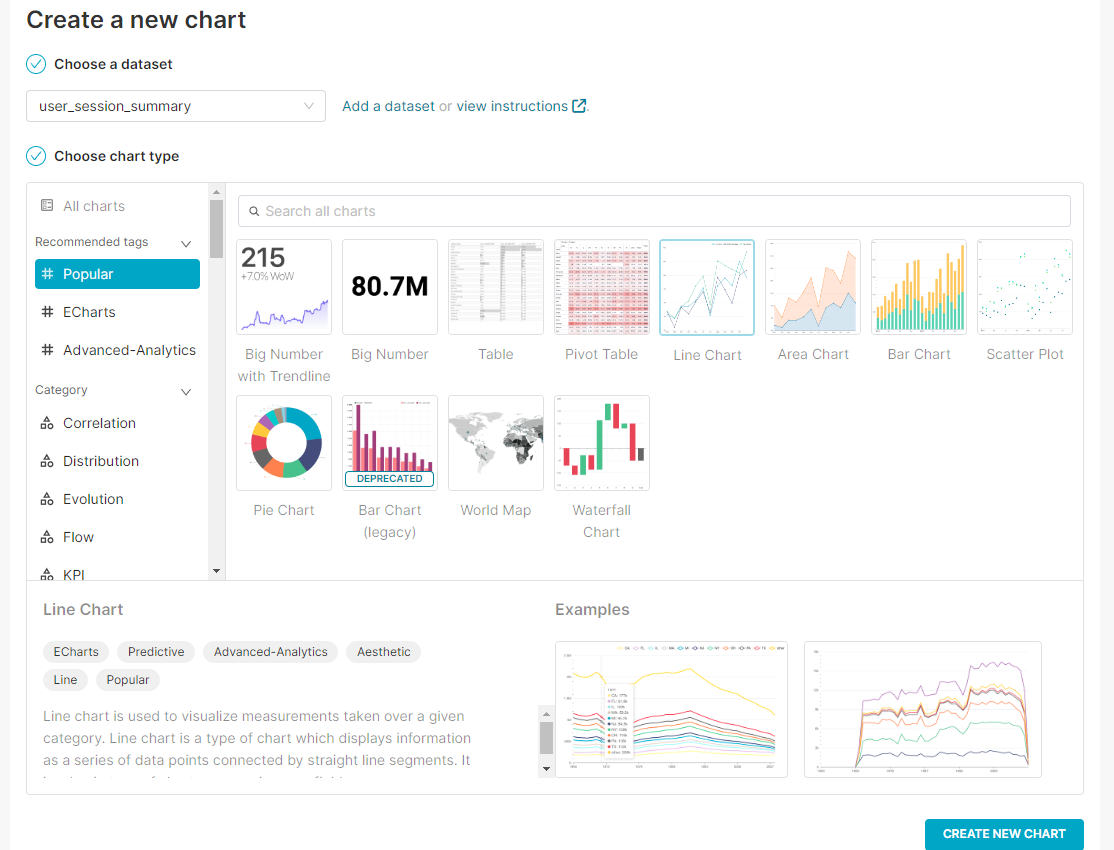Screen dimensions: 1114x850
Task: Click the ECharts tag pill in description
Action: pos(76,652)
